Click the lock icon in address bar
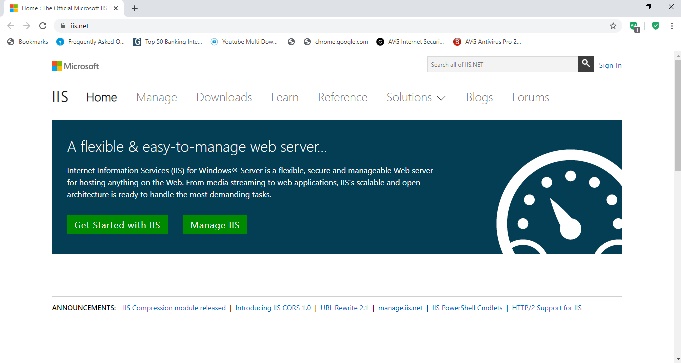This screenshot has height=363, width=681. click(x=63, y=26)
